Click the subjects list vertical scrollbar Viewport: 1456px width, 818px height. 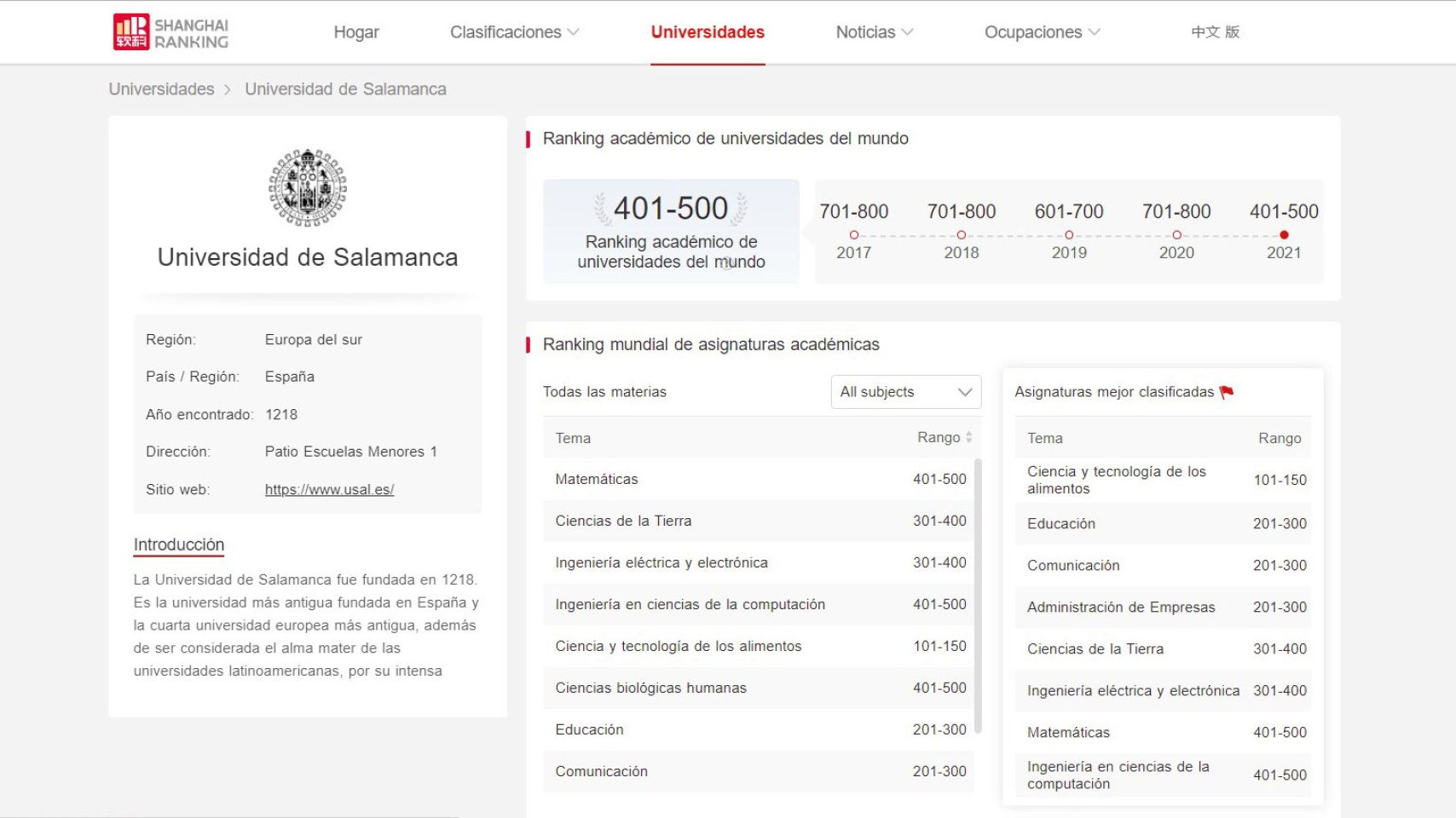(x=978, y=596)
